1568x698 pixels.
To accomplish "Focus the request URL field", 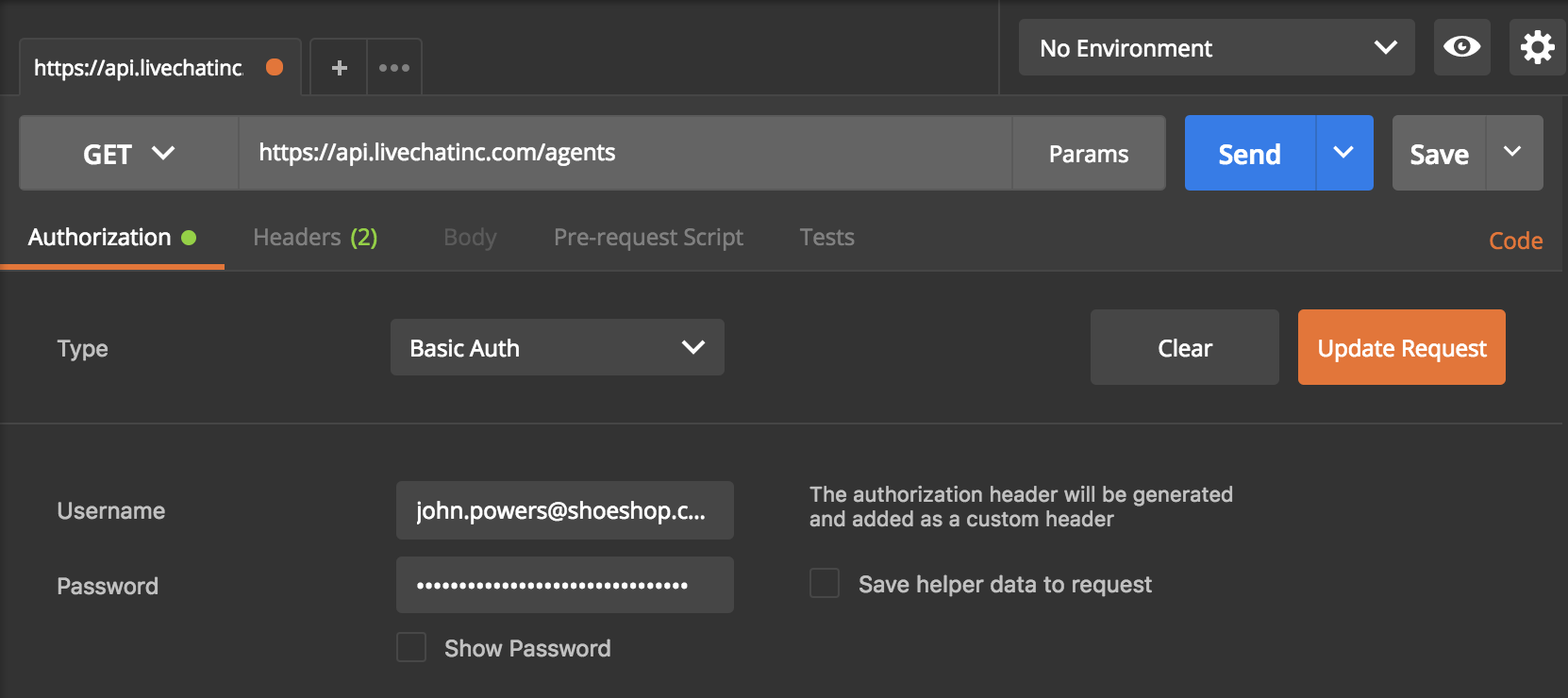I will pyautogui.click(x=626, y=153).
